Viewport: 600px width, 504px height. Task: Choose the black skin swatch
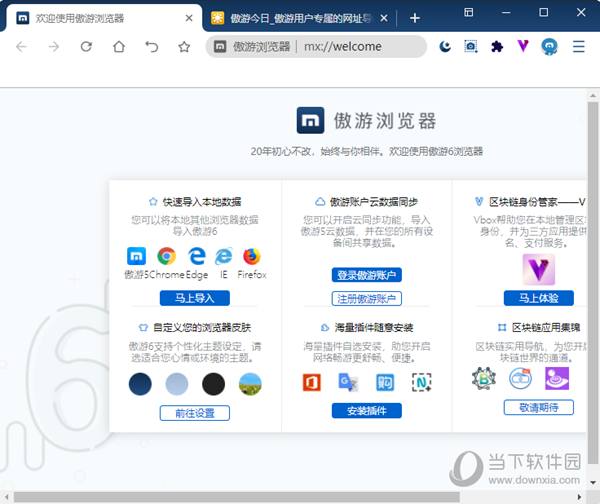pyautogui.click(x=214, y=384)
